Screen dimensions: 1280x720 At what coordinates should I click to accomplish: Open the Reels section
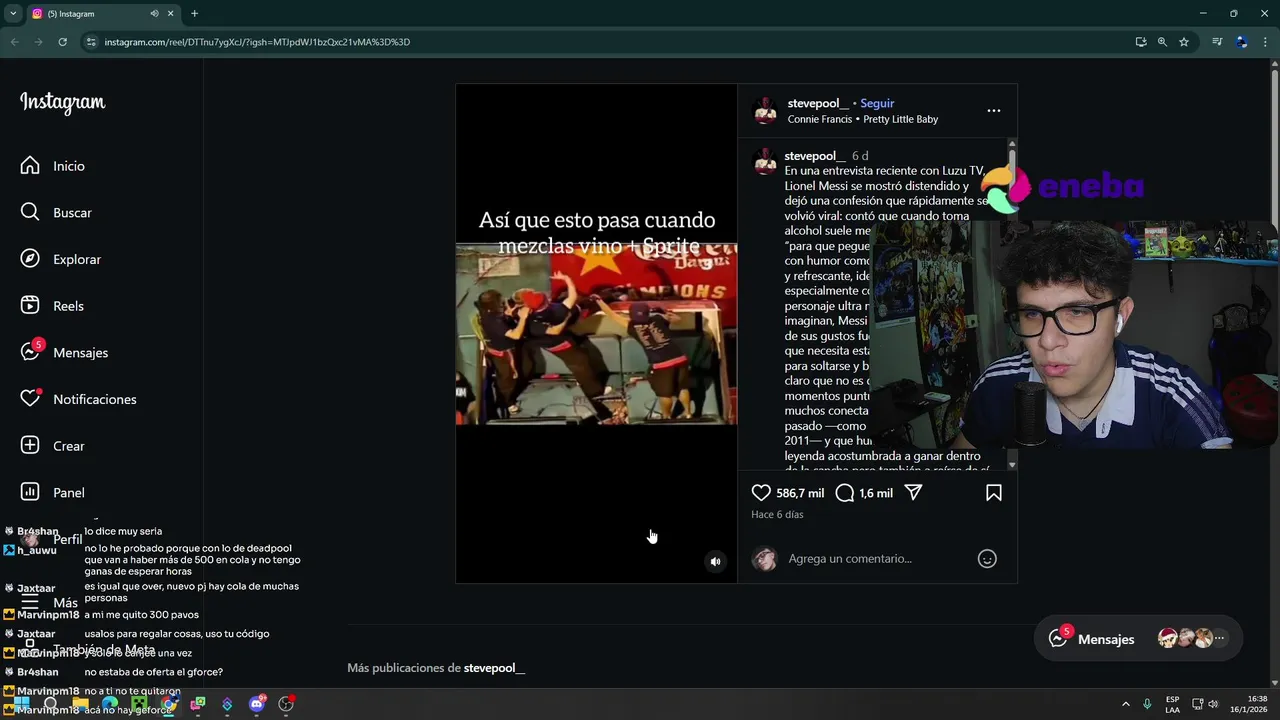52,306
